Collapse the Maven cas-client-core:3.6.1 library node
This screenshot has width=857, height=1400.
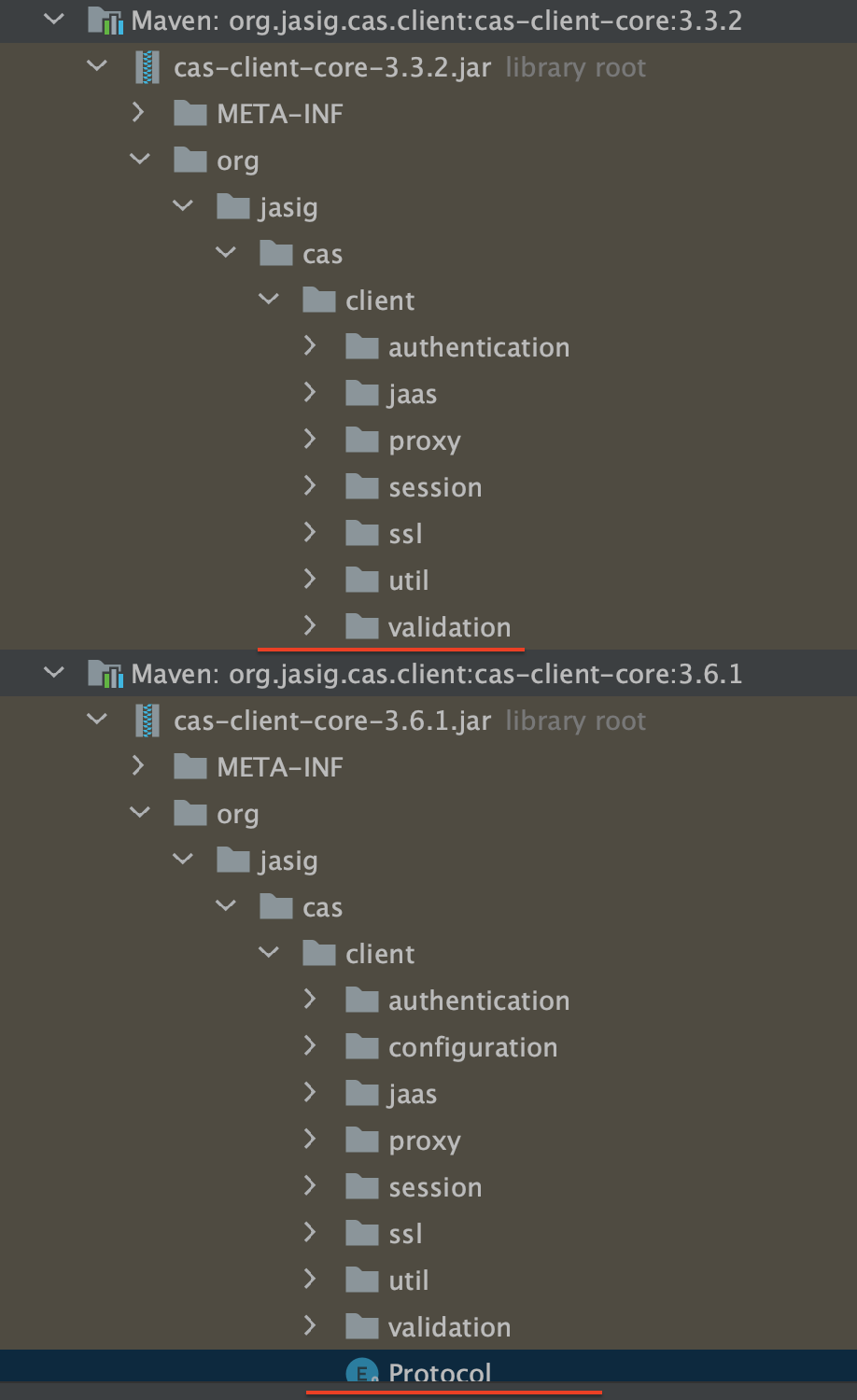point(54,673)
